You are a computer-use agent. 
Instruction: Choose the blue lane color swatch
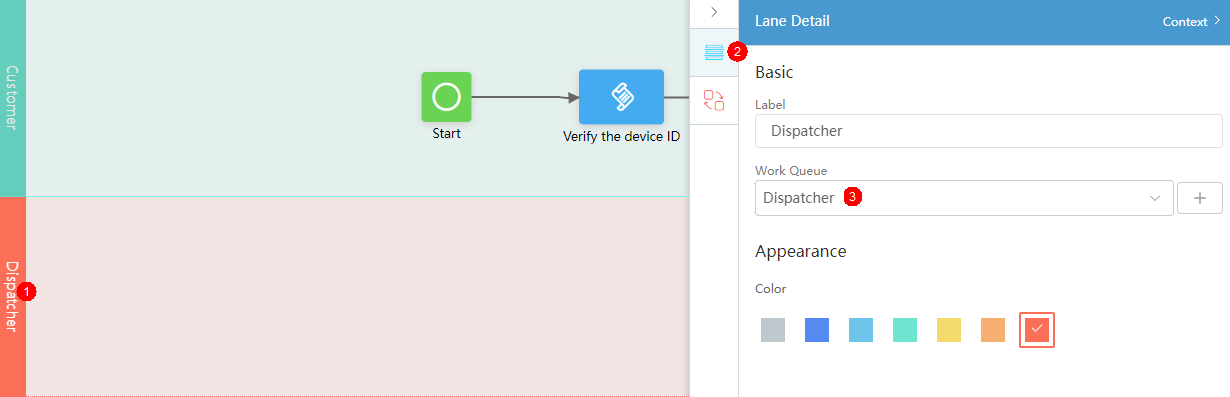817,330
